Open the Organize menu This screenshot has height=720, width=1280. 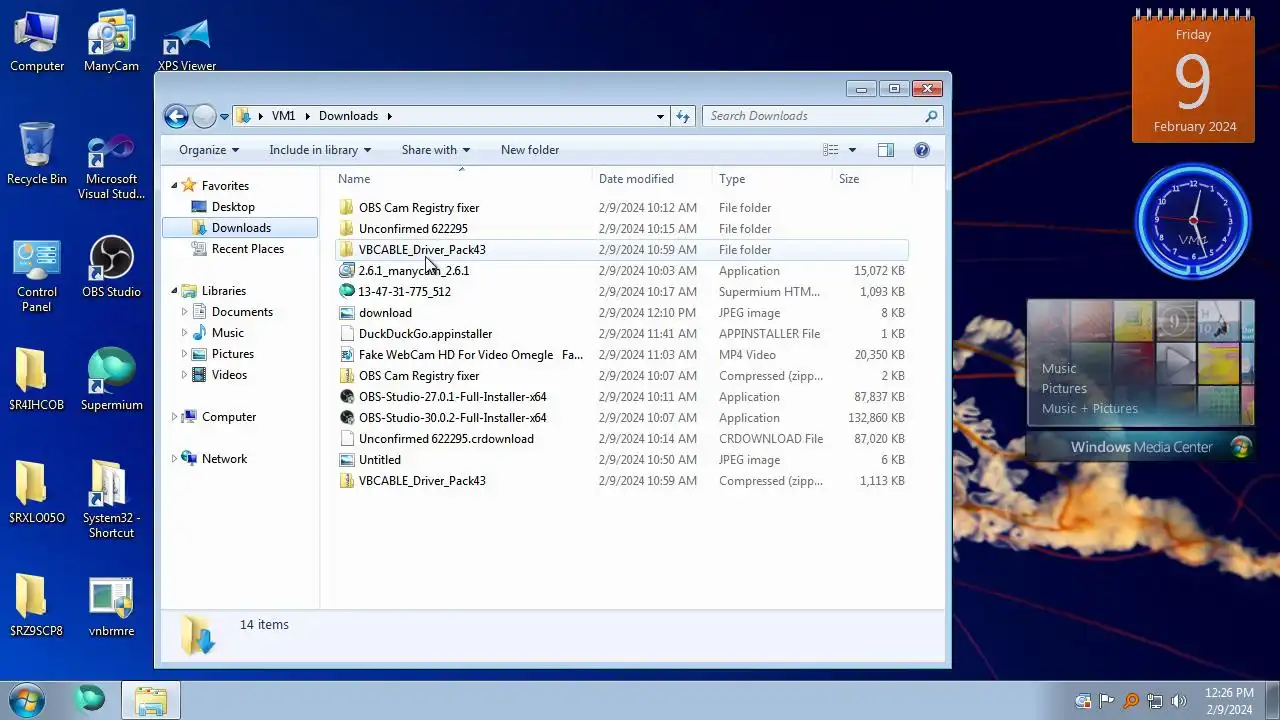[x=209, y=150]
